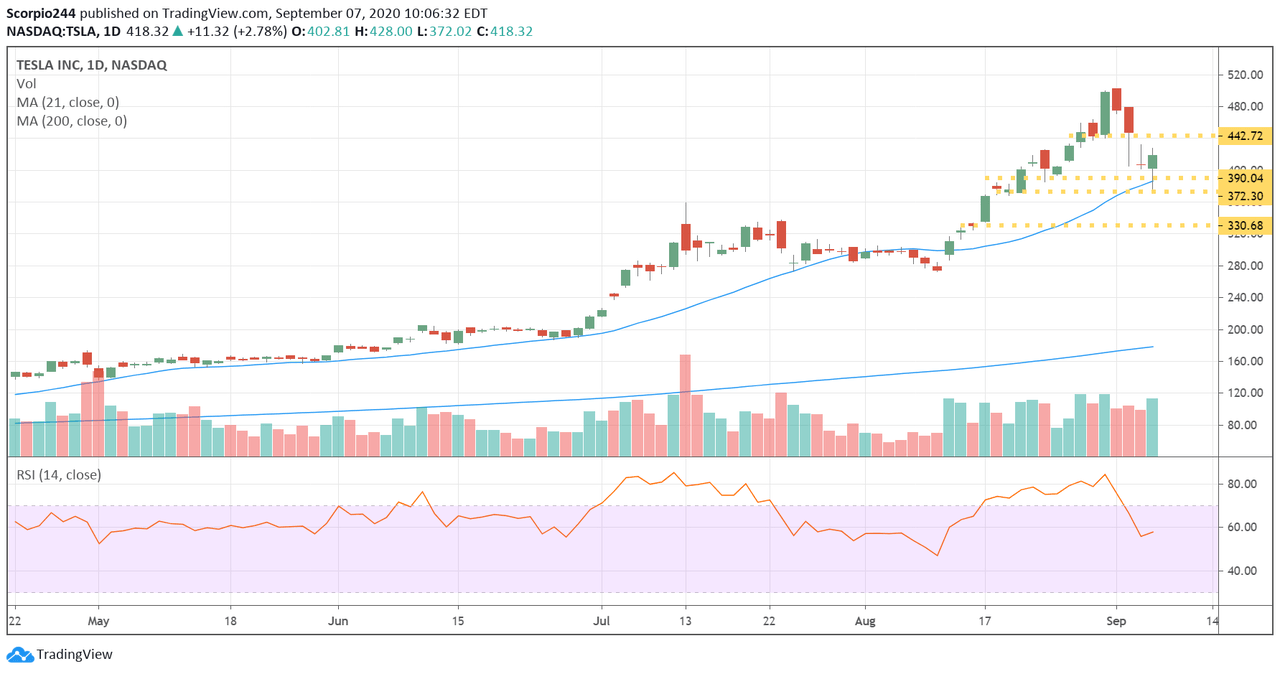Click the 280.00 price axis label
Viewport: 1280px width, 674px height.
click(1245, 265)
